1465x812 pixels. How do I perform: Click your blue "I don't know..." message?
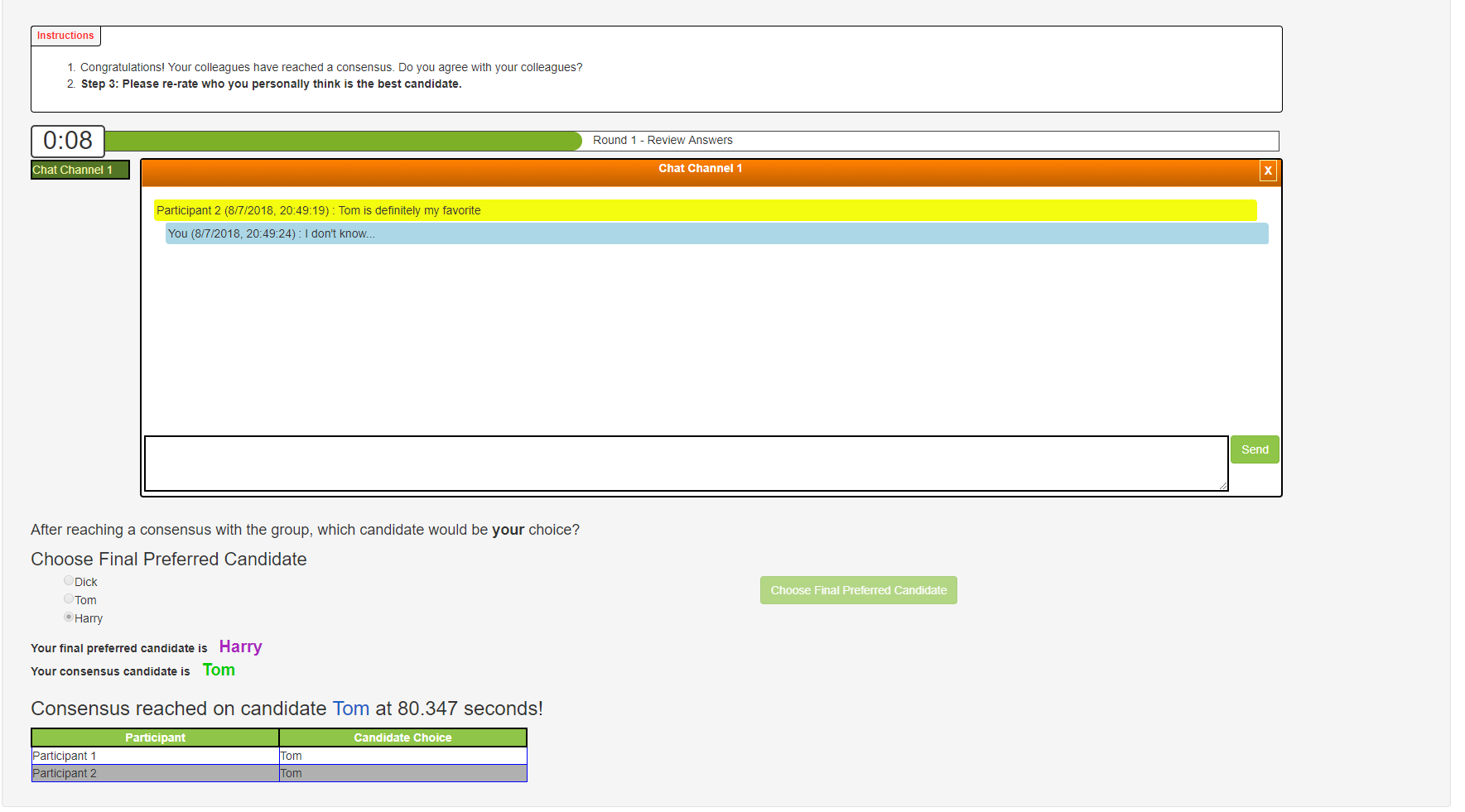716,233
